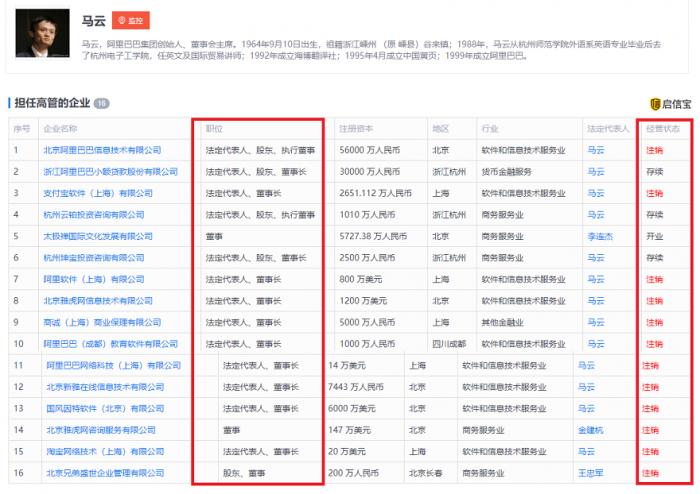Open 支付宝软件（上海）有限公司 company link

pyautogui.click(x=98, y=193)
